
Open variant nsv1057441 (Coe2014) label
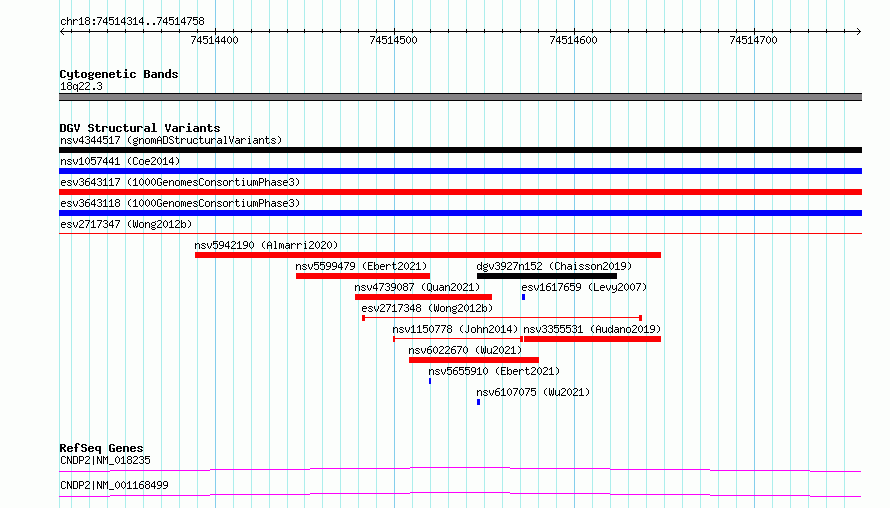tap(120, 161)
